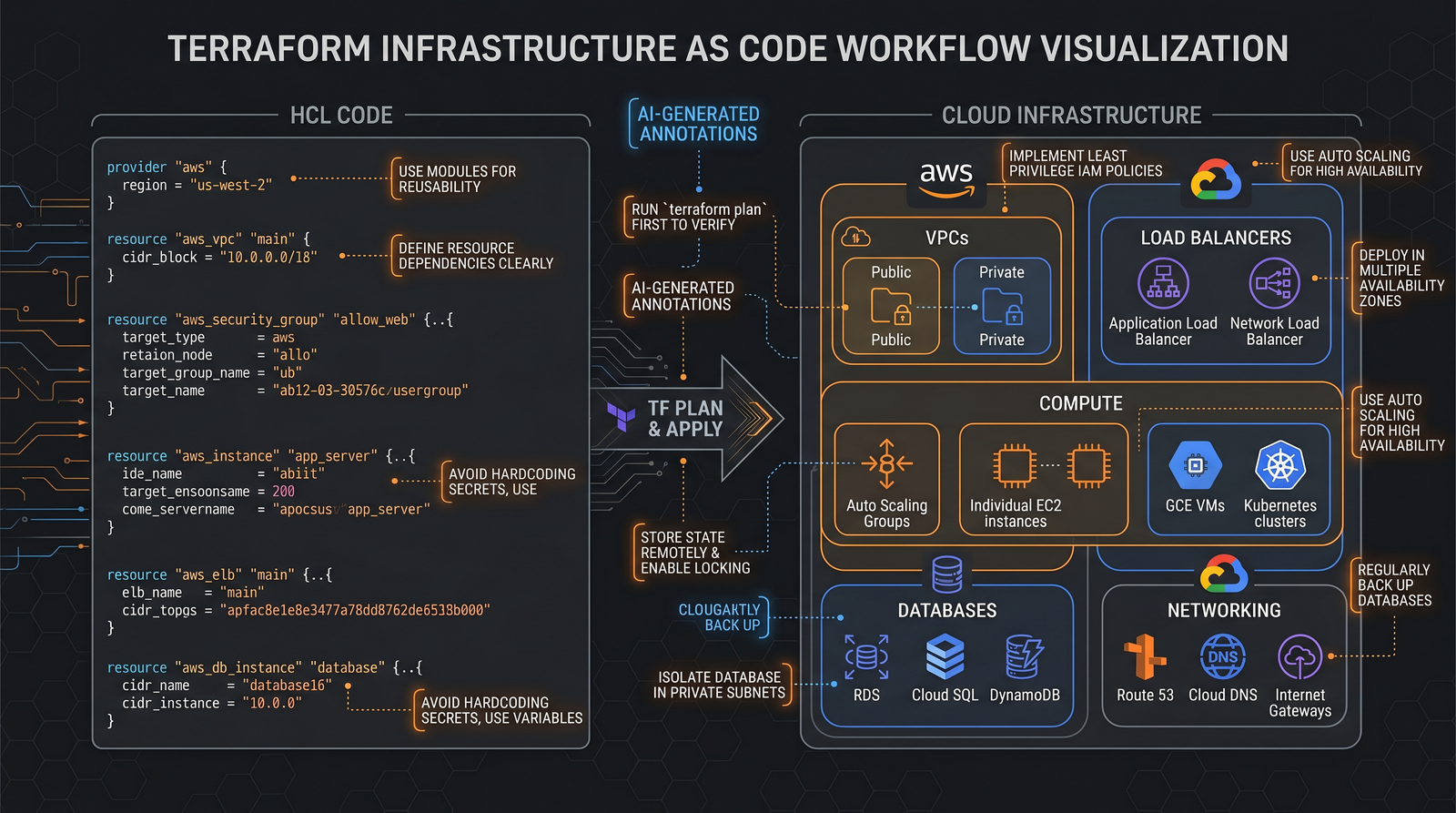Click the cidr_block = "10.0.0.0/18" line
This screenshot has height=813, width=1456.
(x=219, y=257)
